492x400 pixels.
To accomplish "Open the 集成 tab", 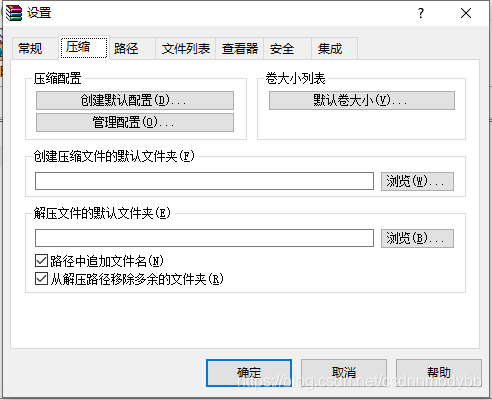I will 334,49.
